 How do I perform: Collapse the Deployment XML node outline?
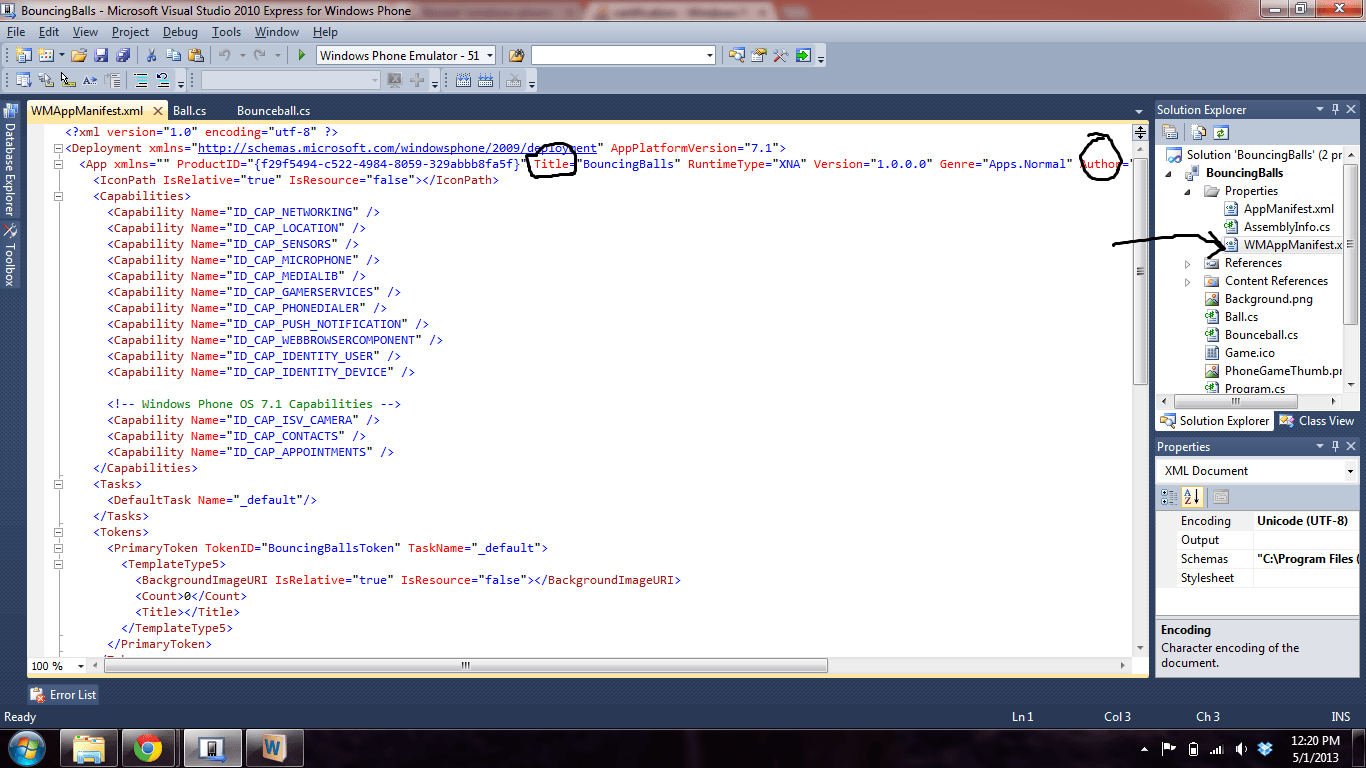(57, 148)
